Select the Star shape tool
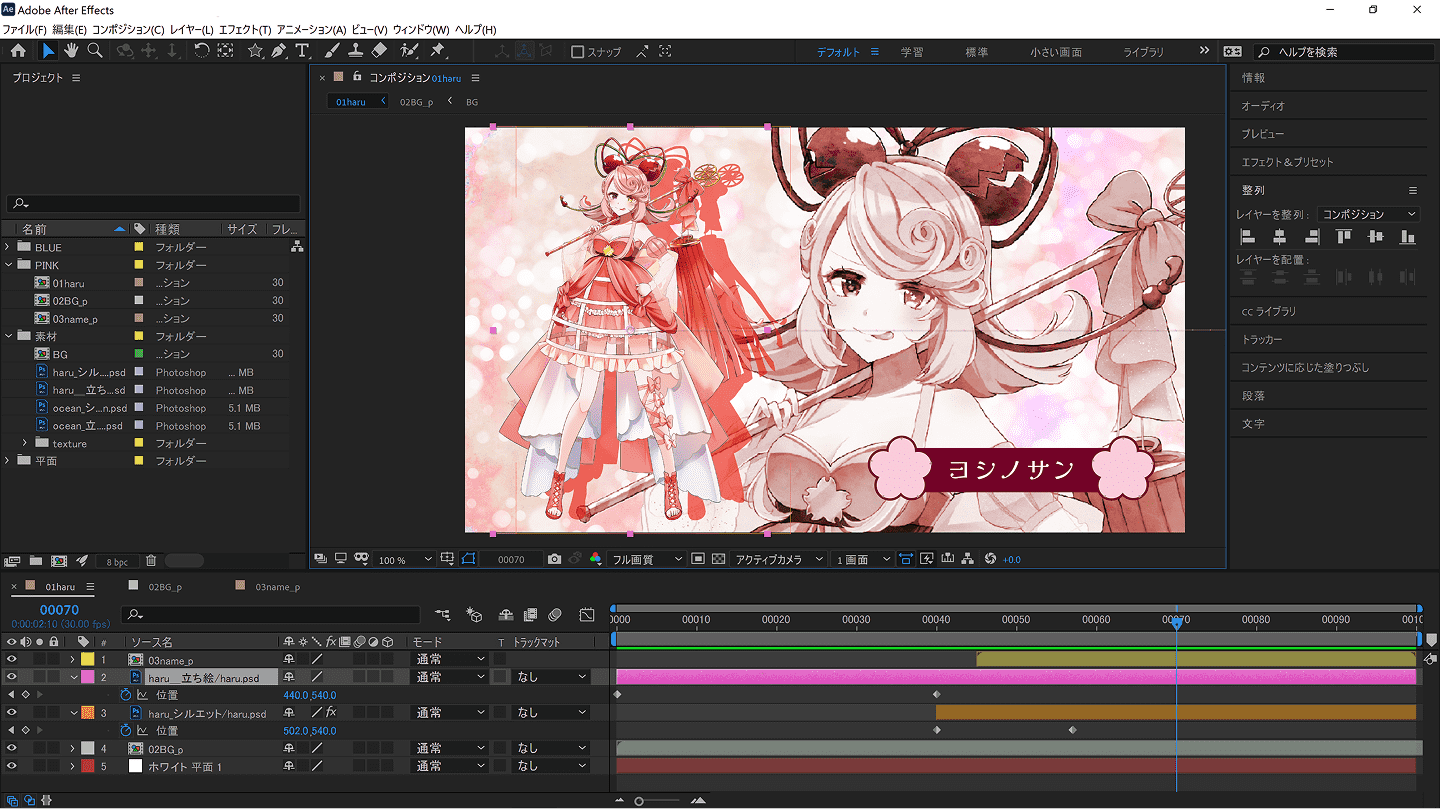Image resolution: width=1440 pixels, height=809 pixels. click(255, 51)
